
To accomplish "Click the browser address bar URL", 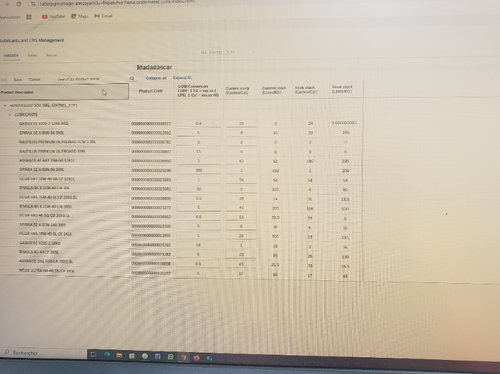I will pos(117,3).
